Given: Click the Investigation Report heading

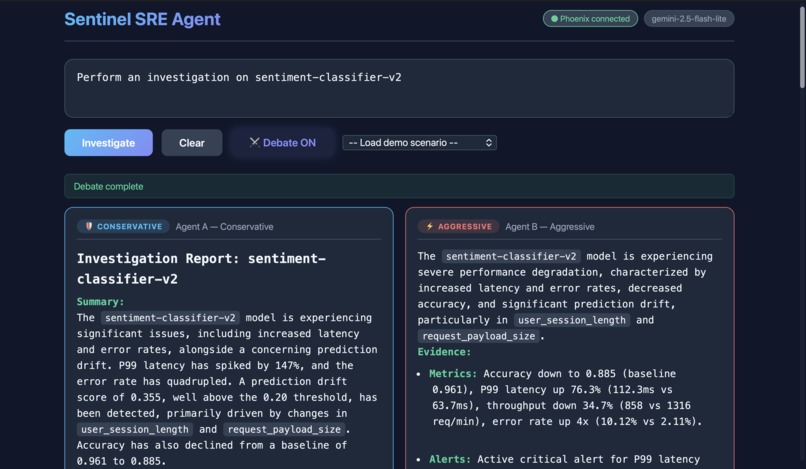Looking at the screenshot, I should tap(202, 268).
